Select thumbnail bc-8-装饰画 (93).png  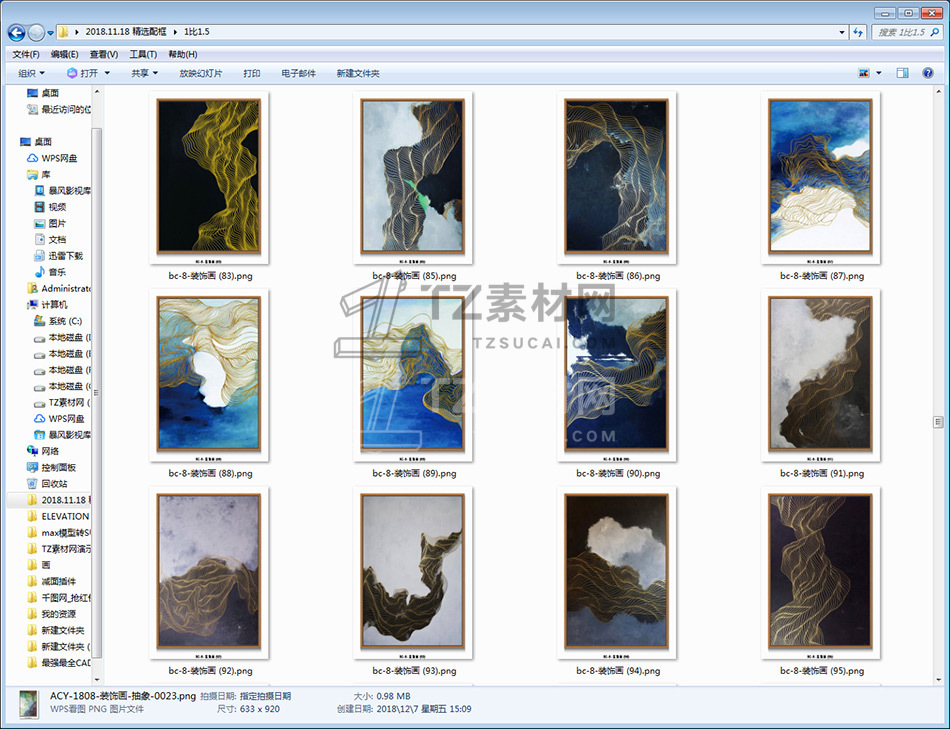point(413,571)
